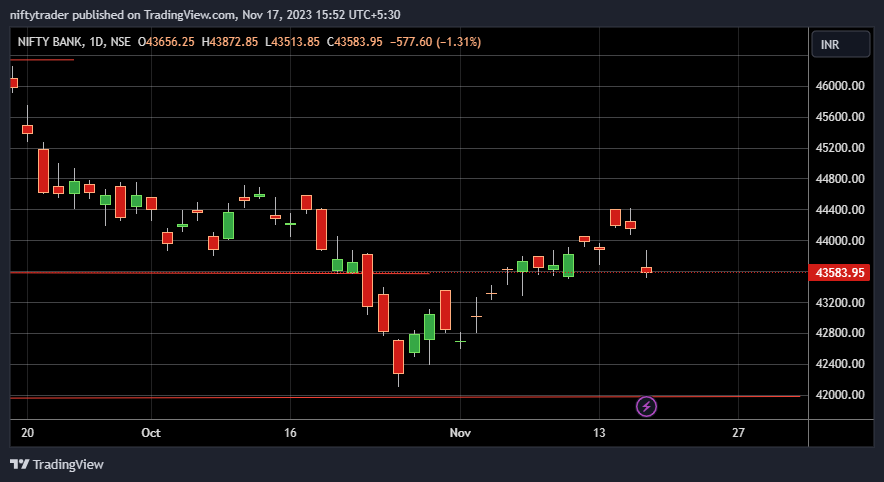
Task: Click the current price label 43583.95
Action: (x=839, y=273)
